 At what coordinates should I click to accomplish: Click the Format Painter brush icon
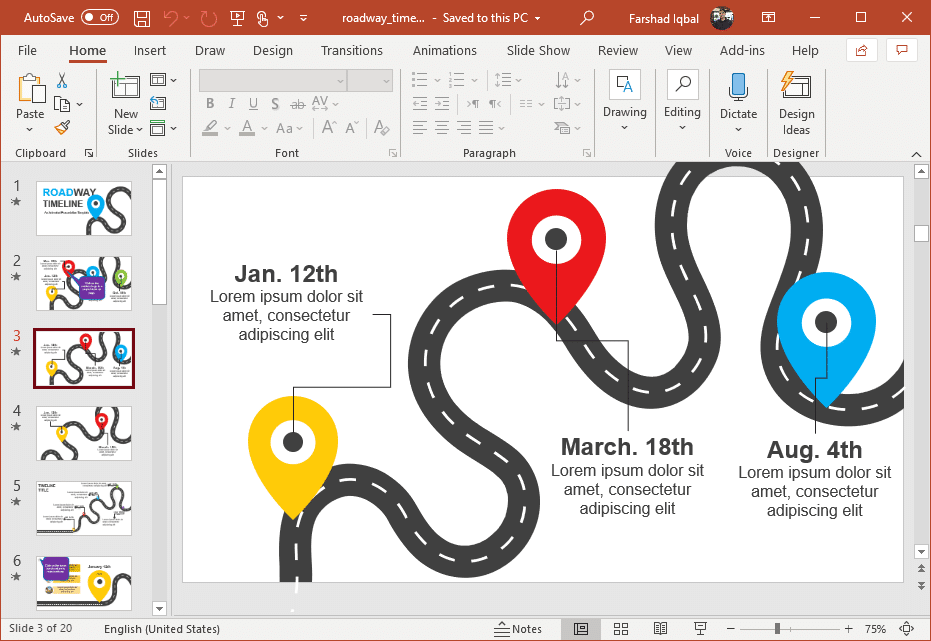62,128
